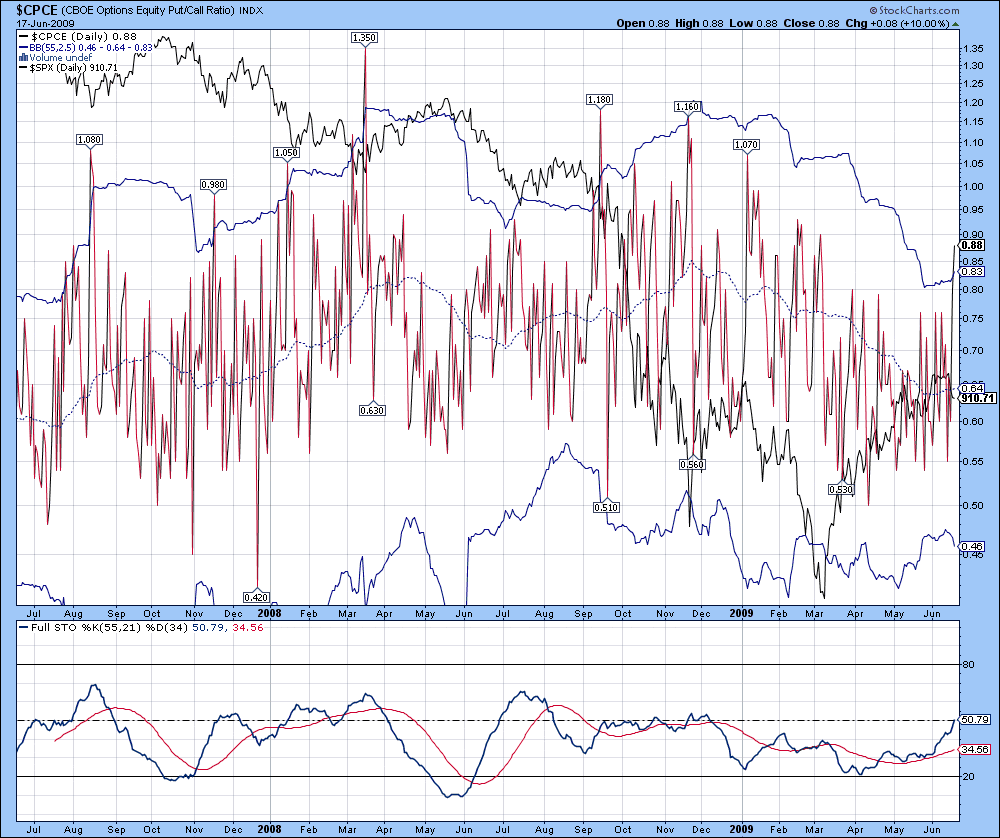Click the StockCharts.com watermark text
Image resolution: width=1000 pixels, height=838 pixels.
point(914,10)
